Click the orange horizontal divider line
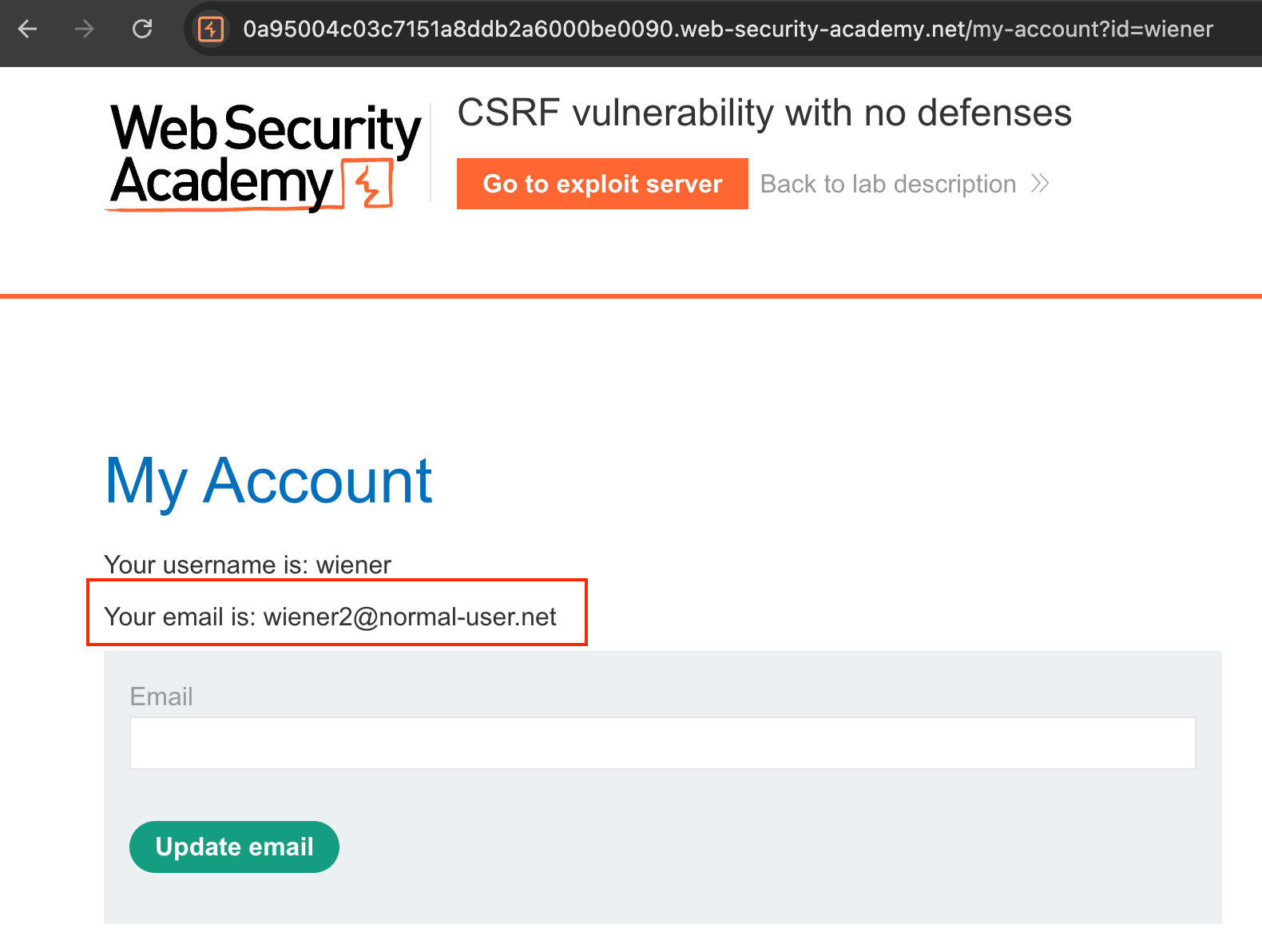This screenshot has width=1262, height=952. (631, 296)
